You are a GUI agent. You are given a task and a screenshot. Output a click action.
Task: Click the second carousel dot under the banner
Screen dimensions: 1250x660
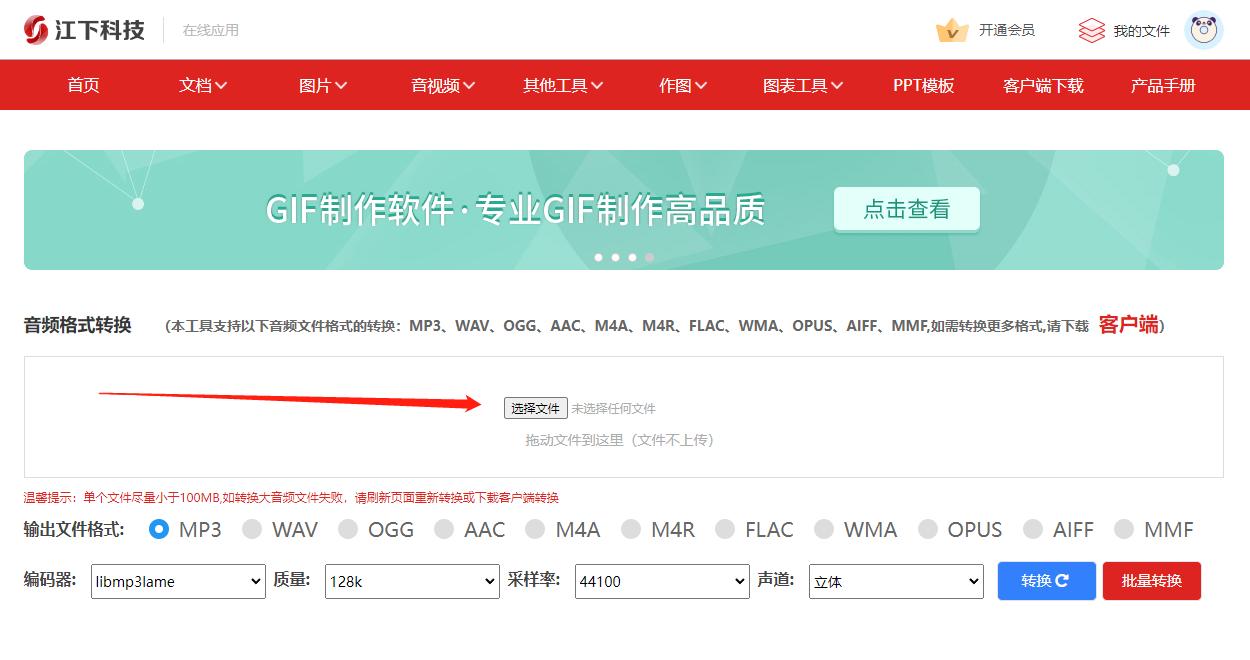click(614, 258)
